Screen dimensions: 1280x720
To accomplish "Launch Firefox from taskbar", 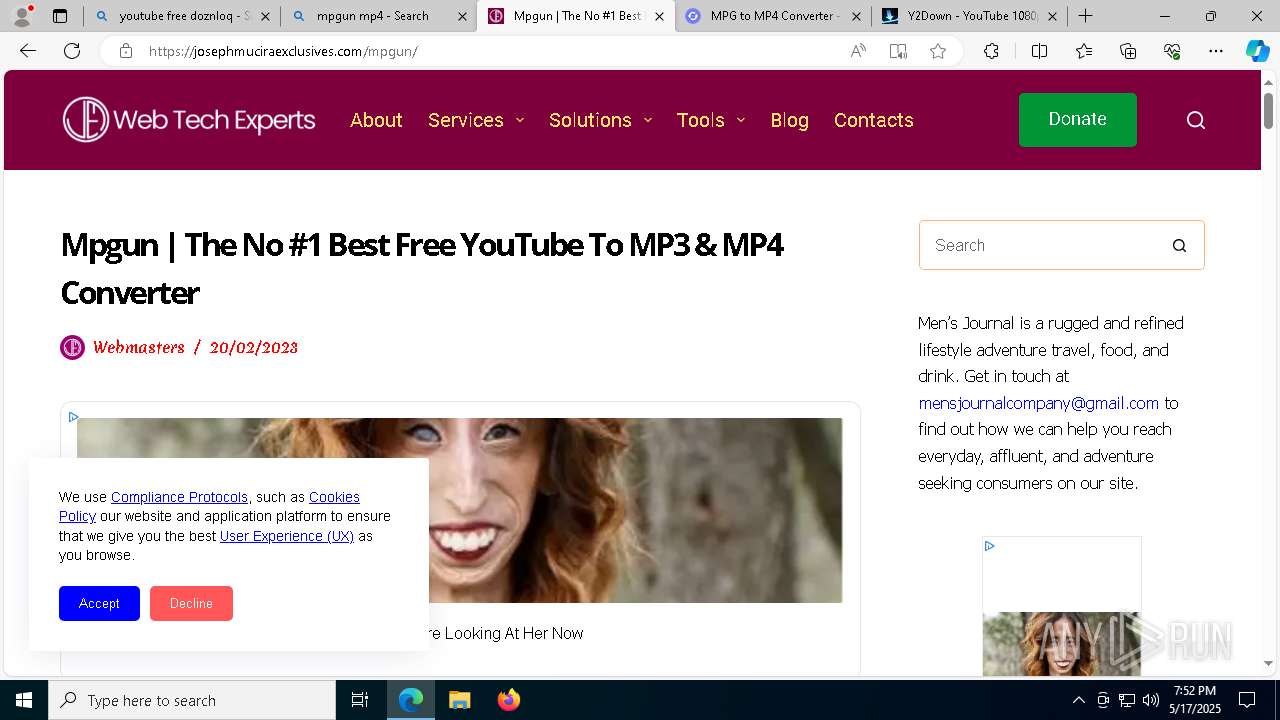I will [508, 700].
